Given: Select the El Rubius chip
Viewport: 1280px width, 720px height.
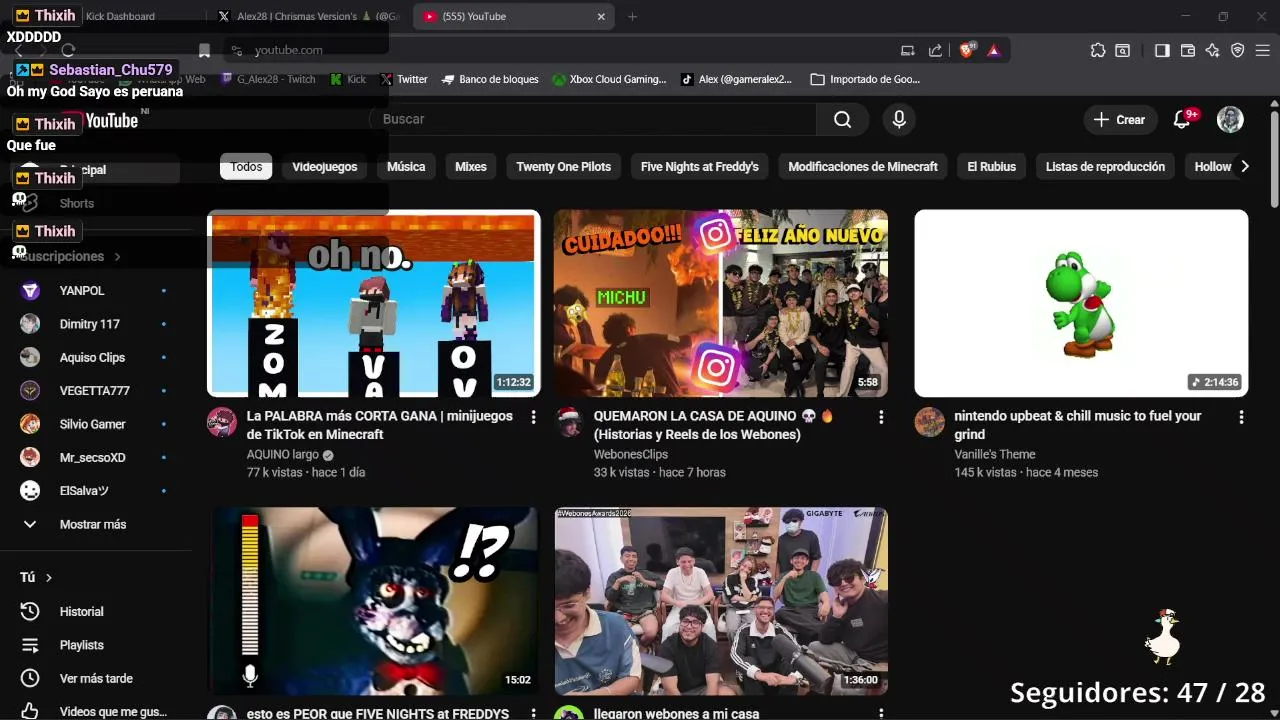Looking at the screenshot, I should point(992,167).
